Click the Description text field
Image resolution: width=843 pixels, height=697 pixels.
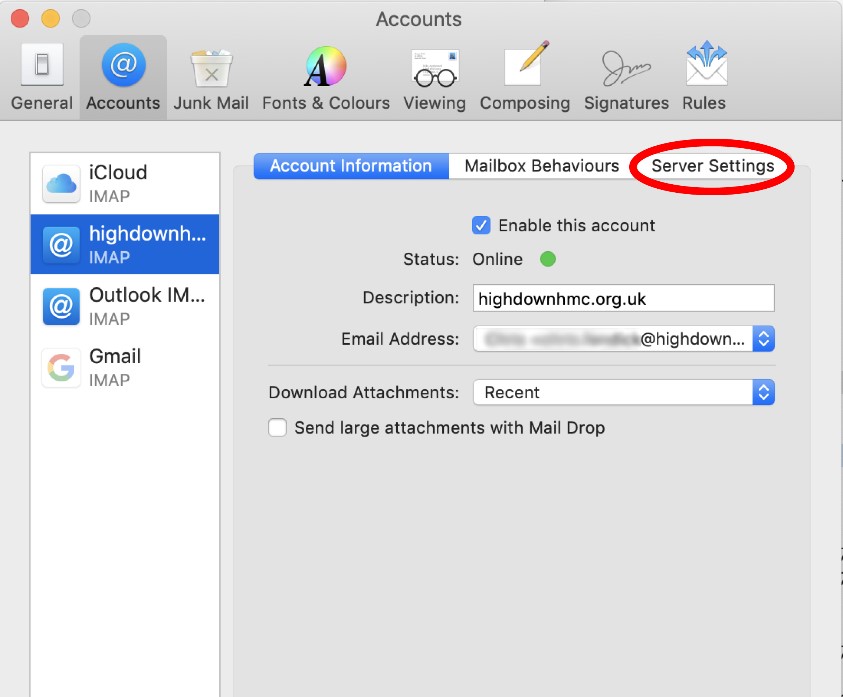(624, 298)
